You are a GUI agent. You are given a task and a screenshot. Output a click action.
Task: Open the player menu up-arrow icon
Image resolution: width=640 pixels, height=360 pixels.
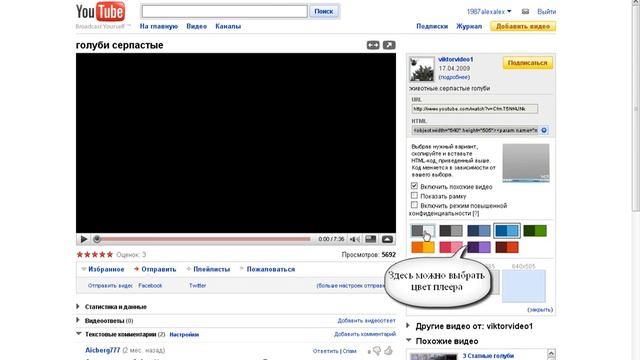(x=387, y=239)
